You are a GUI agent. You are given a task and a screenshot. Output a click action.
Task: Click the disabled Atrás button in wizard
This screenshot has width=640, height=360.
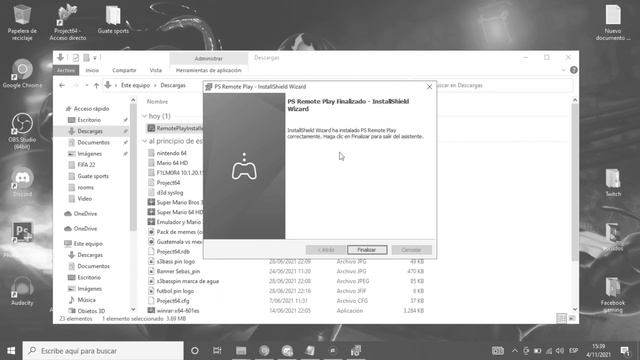325,250
